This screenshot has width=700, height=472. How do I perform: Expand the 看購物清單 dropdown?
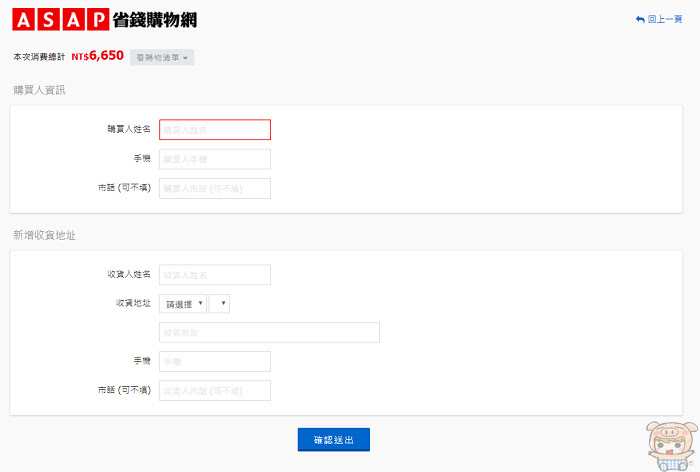162,57
